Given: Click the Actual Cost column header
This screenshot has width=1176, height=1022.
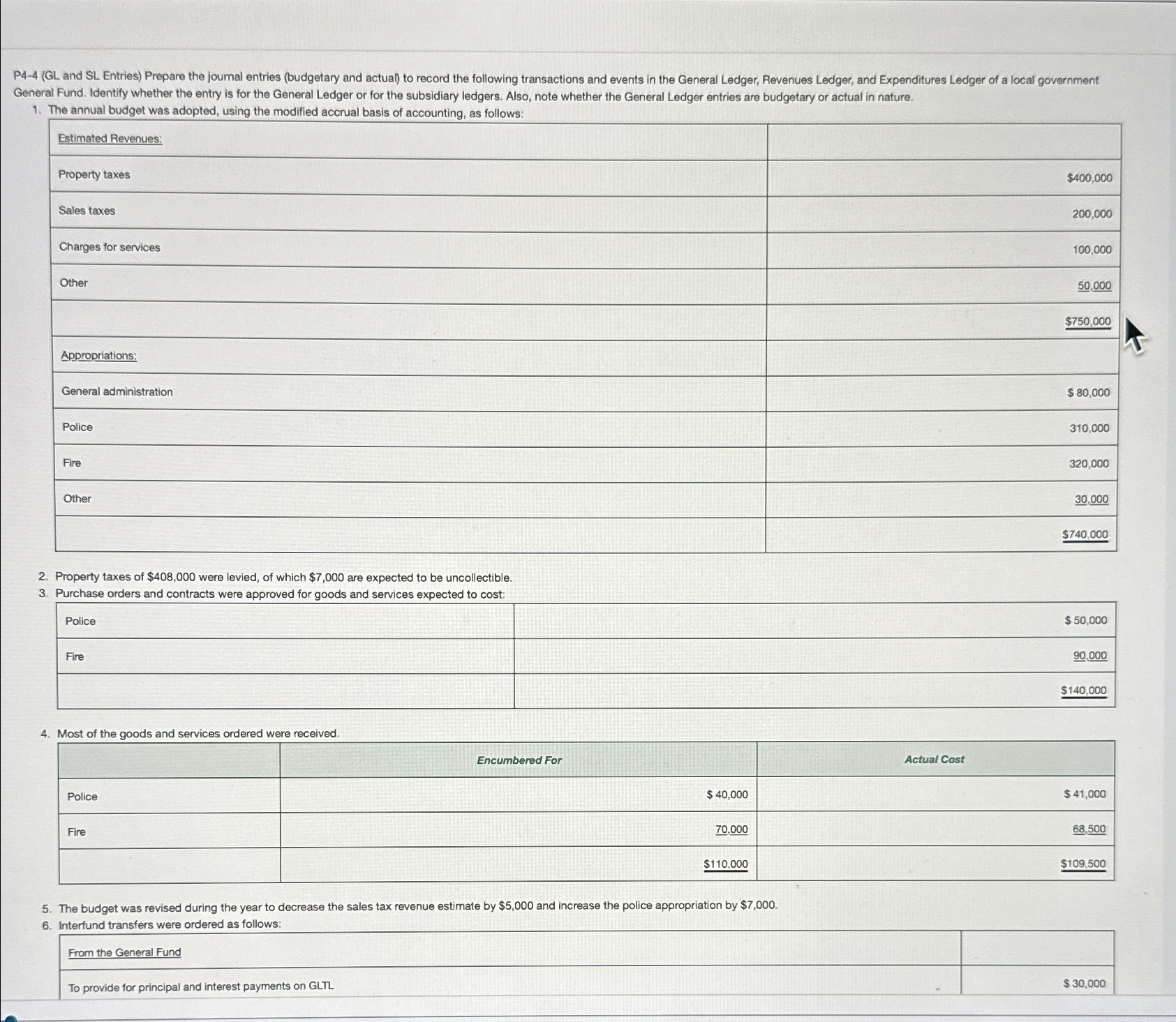Looking at the screenshot, I should pos(934,760).
